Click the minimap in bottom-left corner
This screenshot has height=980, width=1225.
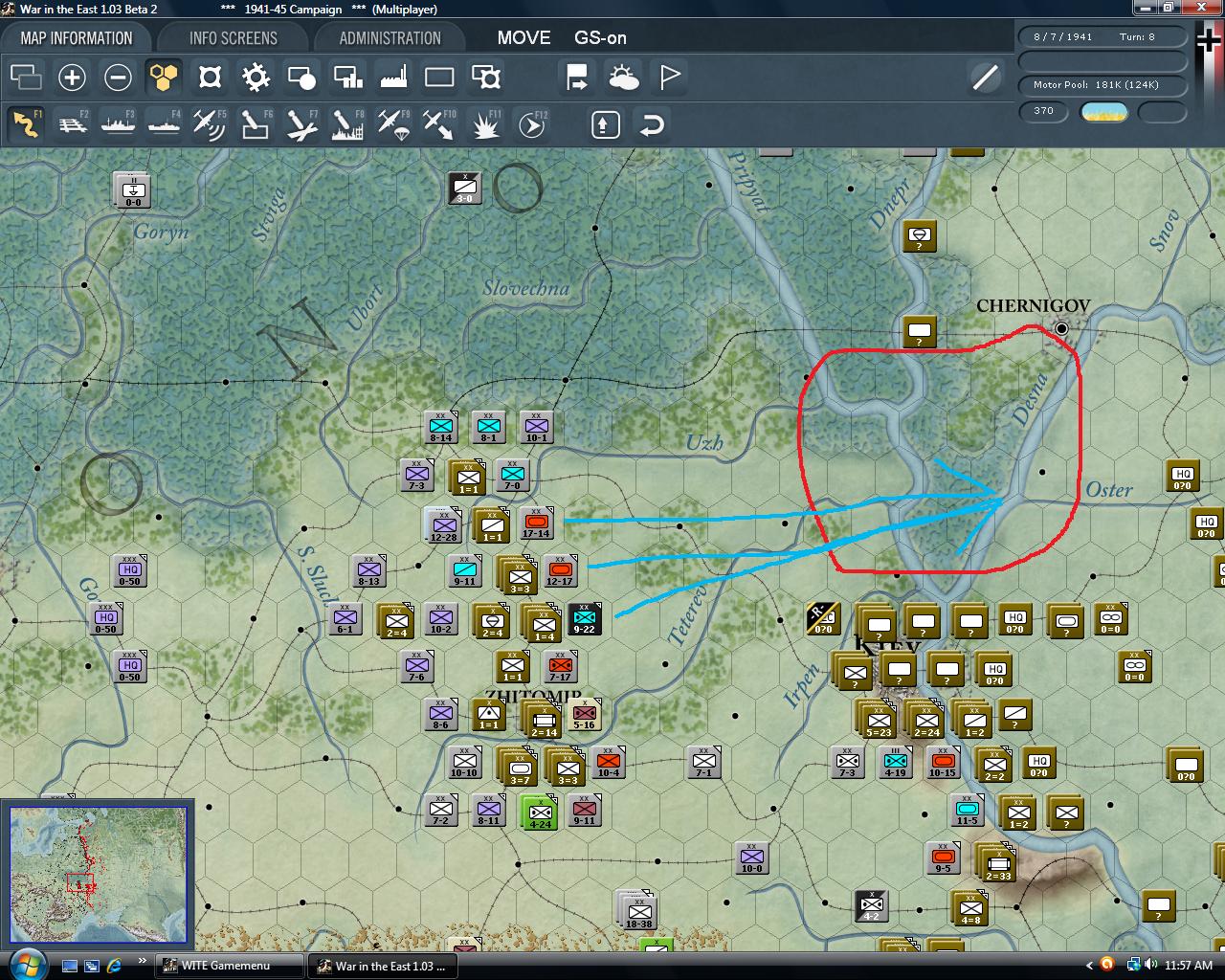tap(98, 873)
